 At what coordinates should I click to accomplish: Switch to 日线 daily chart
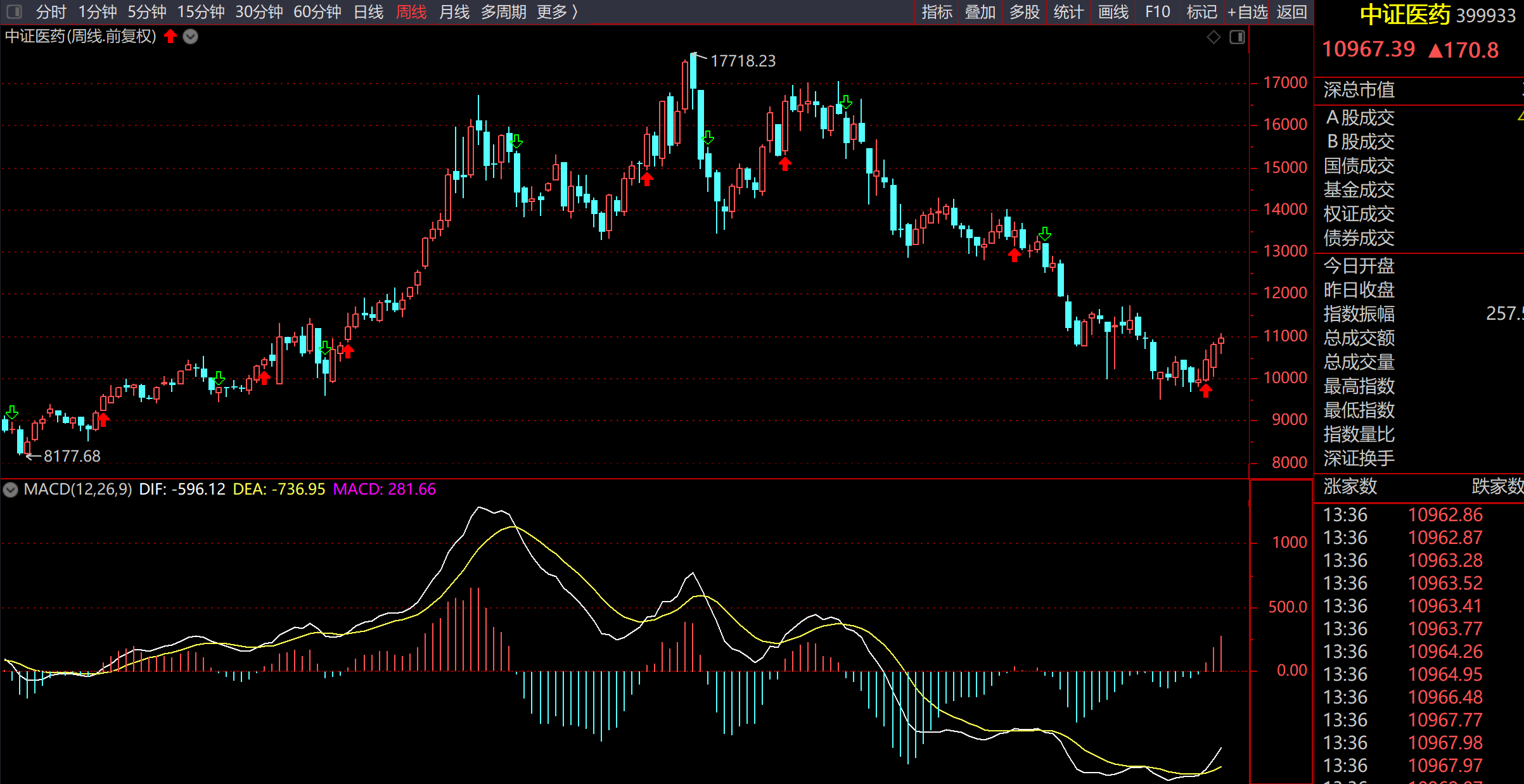(x=369, y=12)
